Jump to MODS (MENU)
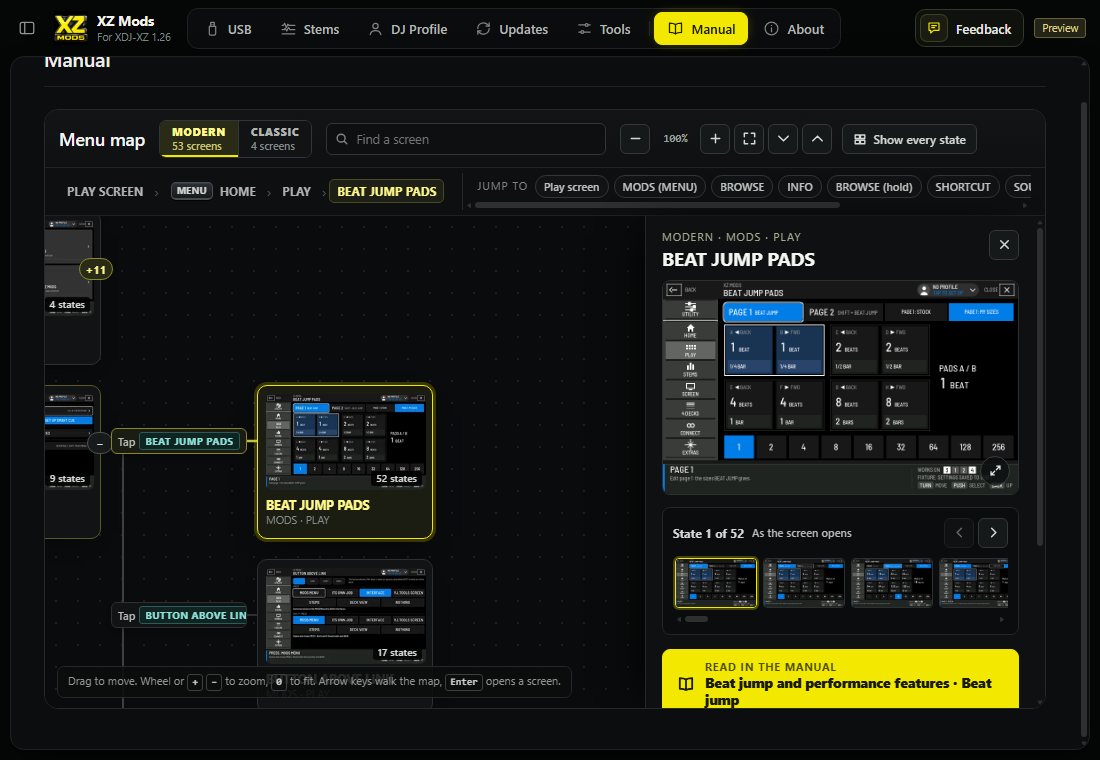The image size is (1100, 760). 659,187
